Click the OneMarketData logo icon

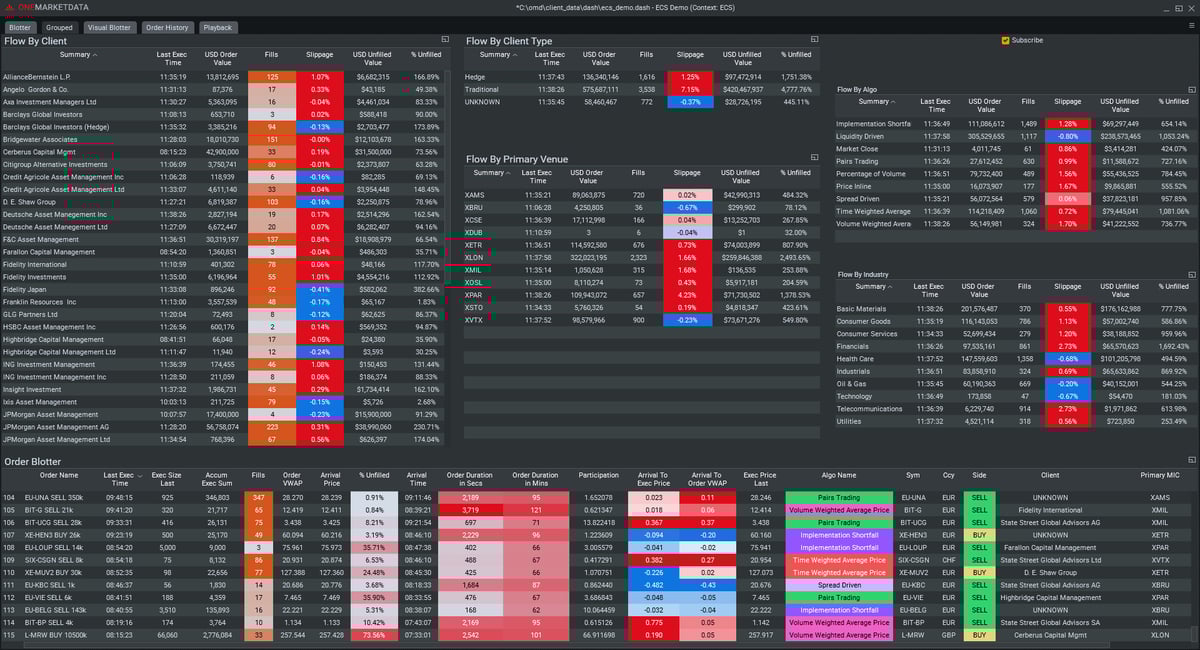(x=7, y=7)
